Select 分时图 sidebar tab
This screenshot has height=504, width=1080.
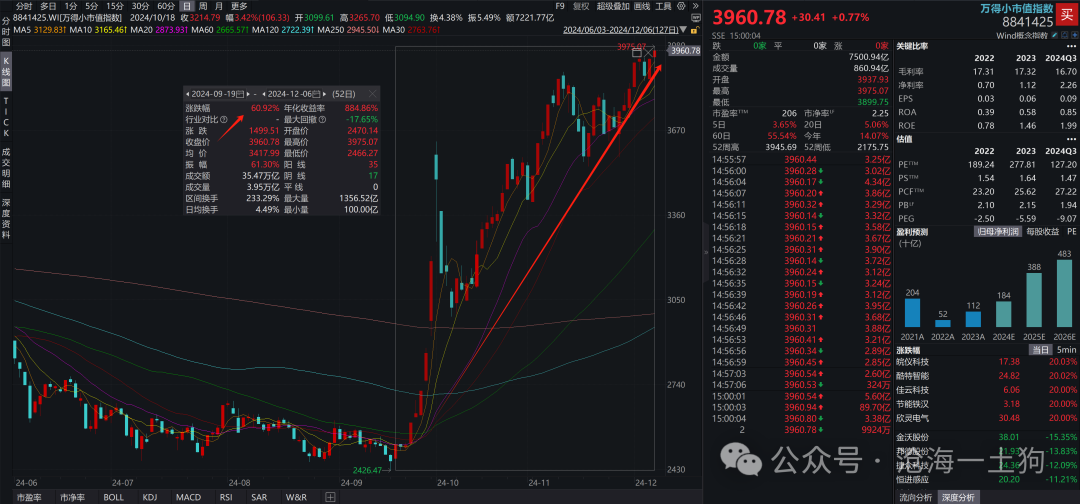tap(6, 33)
